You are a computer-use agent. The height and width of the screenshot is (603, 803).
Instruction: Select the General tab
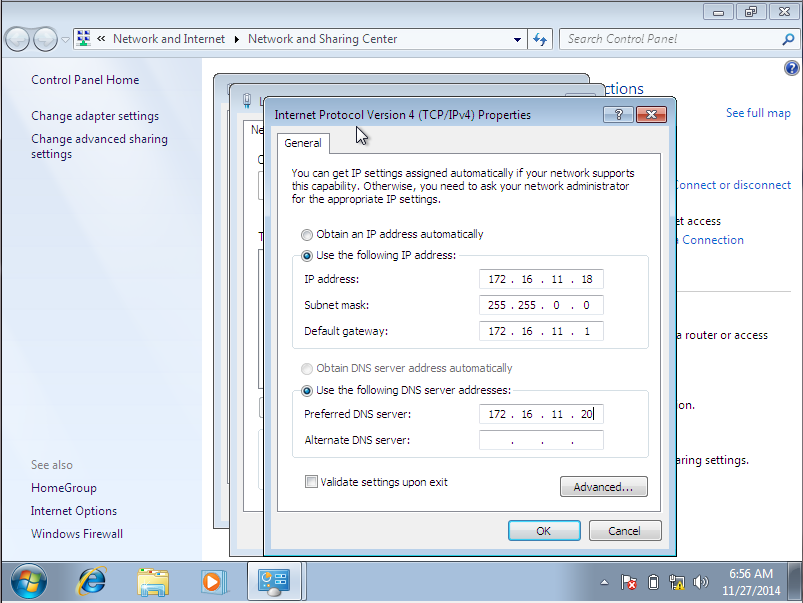(x=303, y=143)
